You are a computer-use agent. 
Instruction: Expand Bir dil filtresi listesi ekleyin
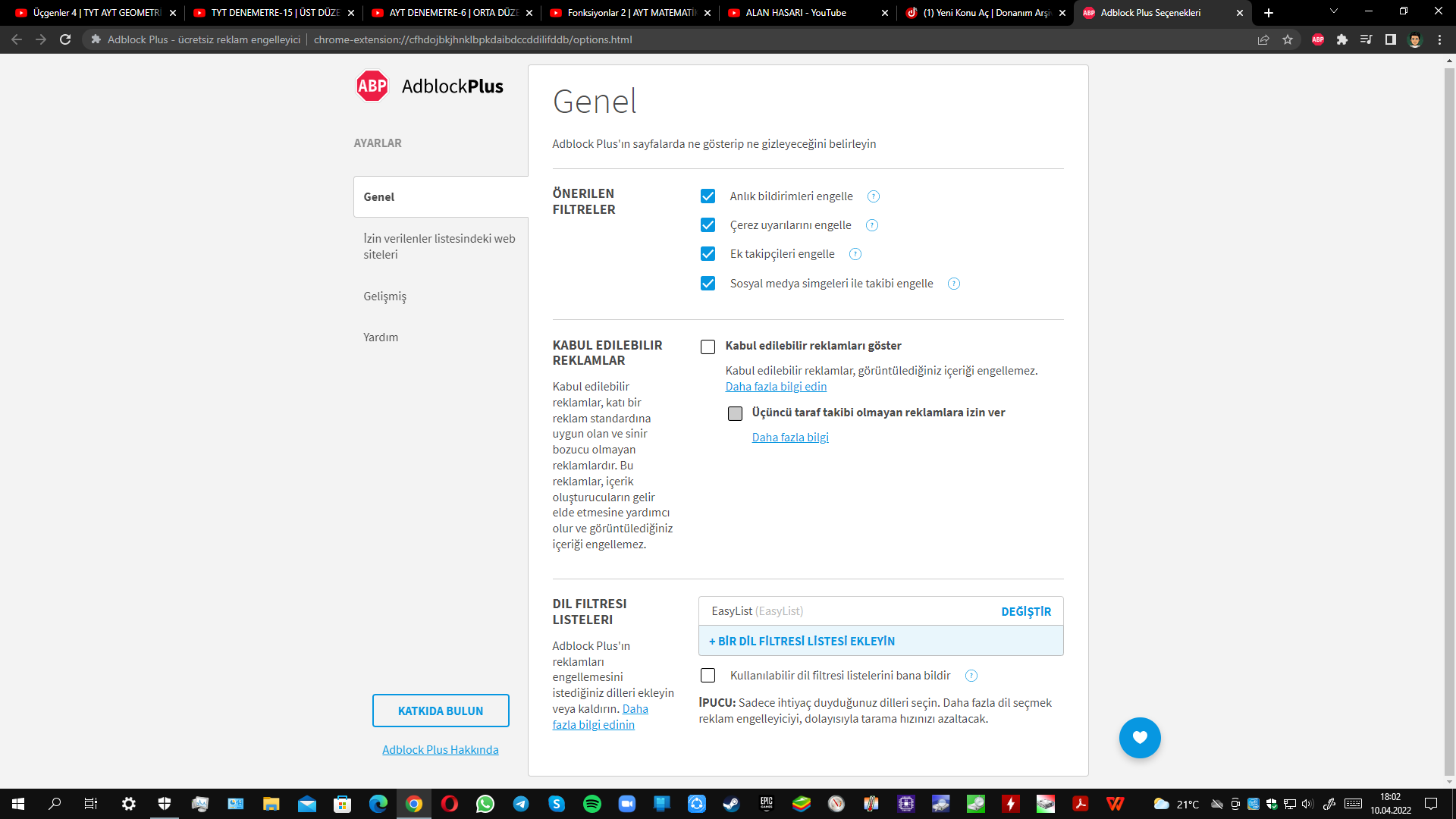click(x=802, y=641)
